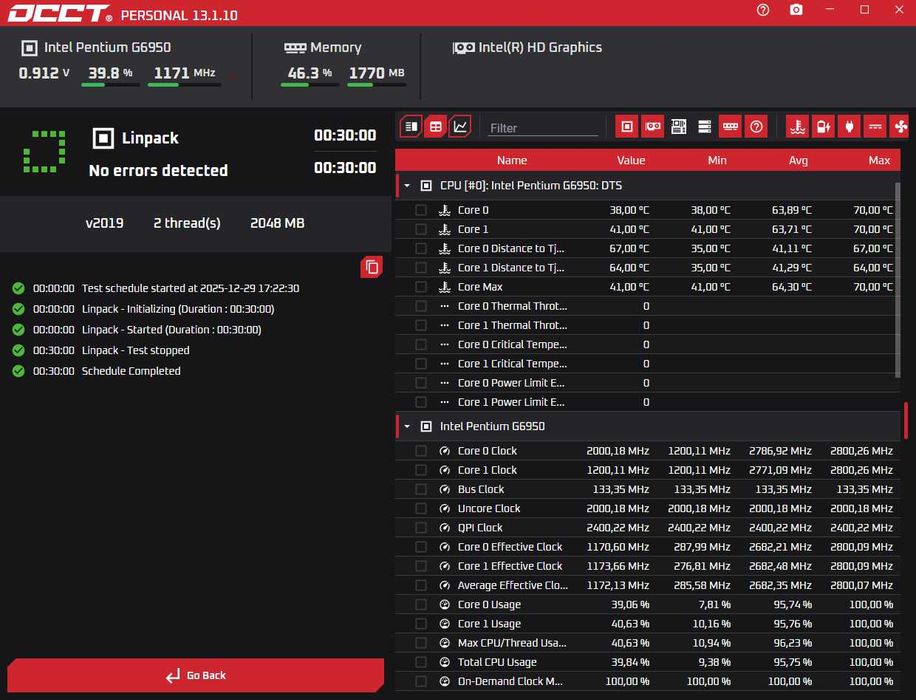Check the Bus Clock row checkbox
The width and height of the screenshot is (916, 700).
tap(421, 489)
